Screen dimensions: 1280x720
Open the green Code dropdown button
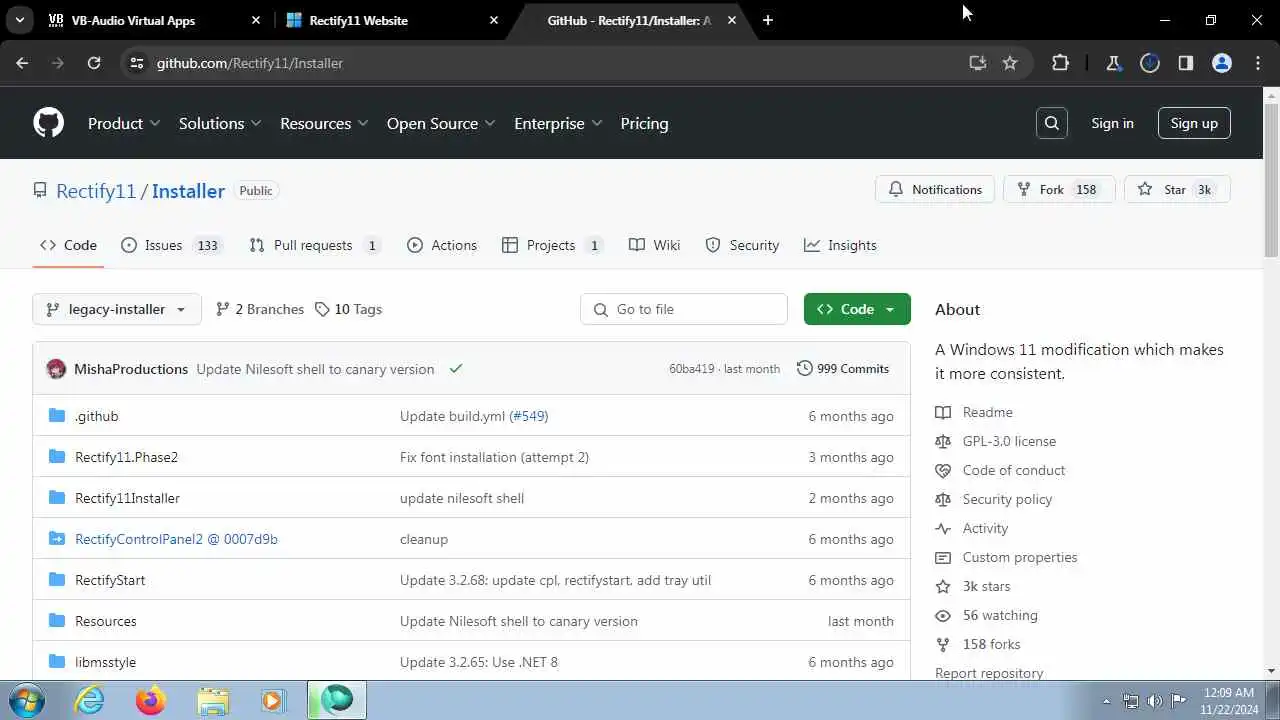coord(857,309)
